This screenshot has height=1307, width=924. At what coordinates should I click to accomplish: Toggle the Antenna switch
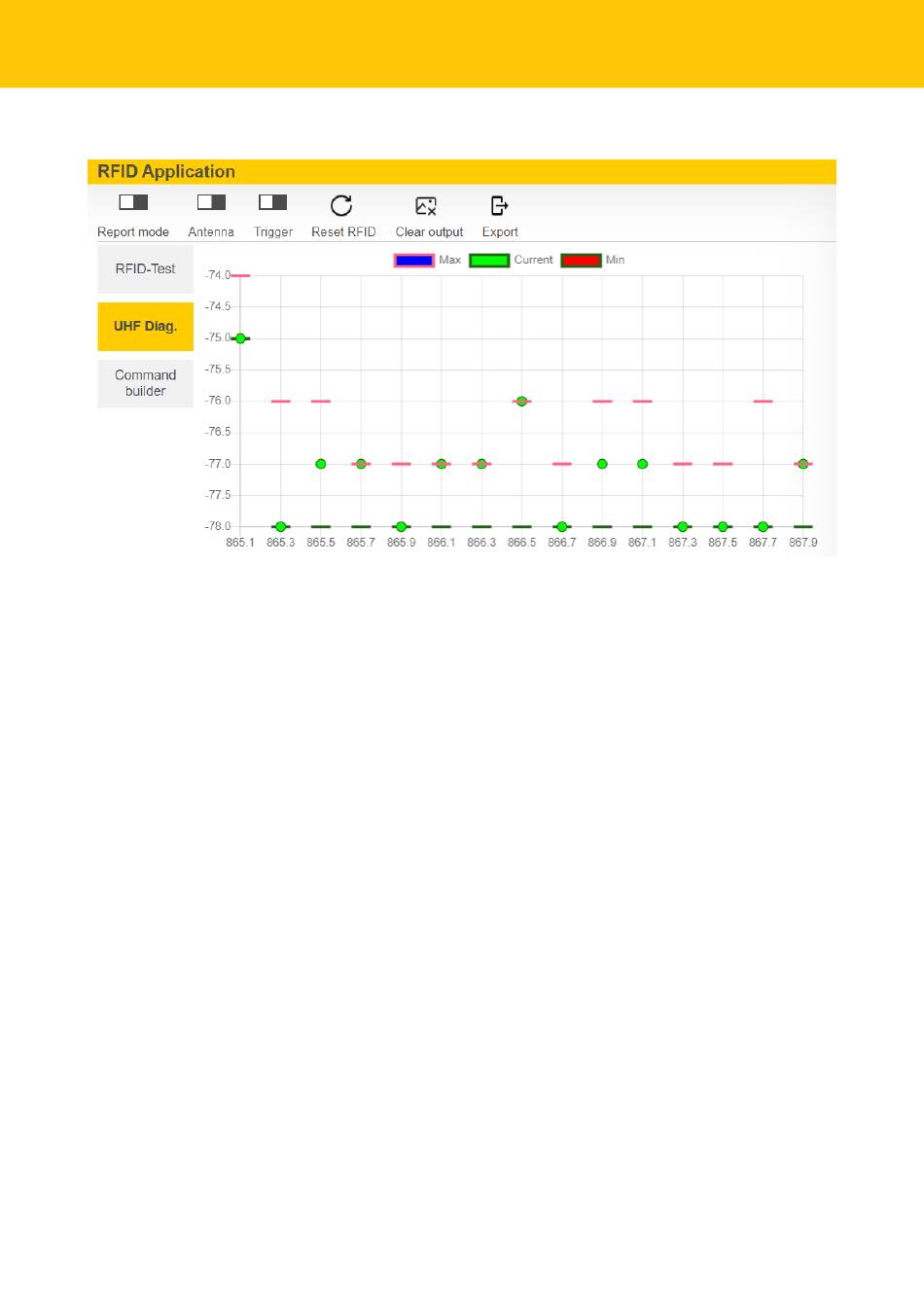(x=211, y=202)
